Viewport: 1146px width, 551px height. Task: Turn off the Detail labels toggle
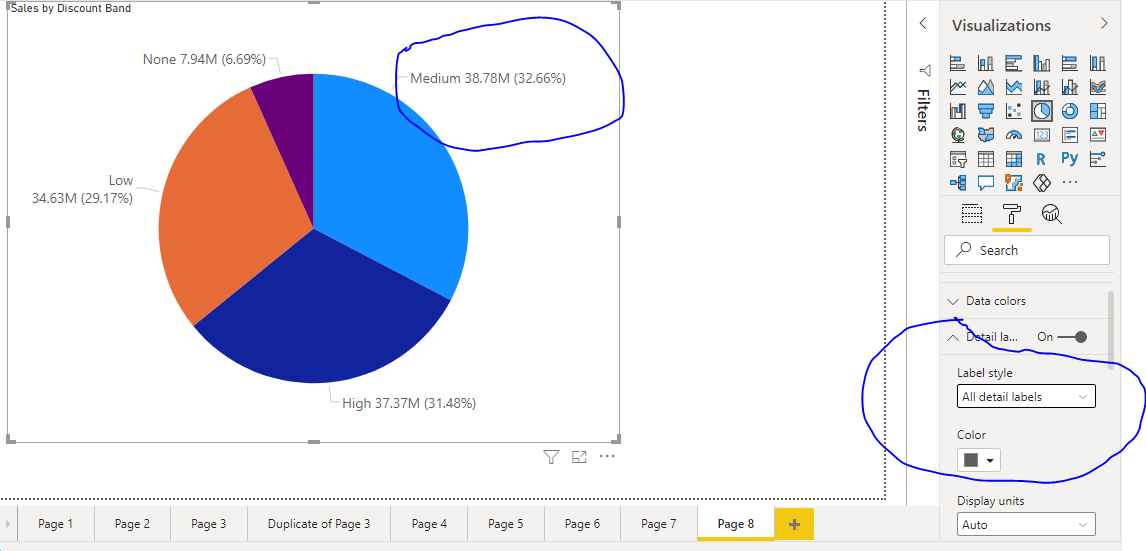pos(1071,337)
